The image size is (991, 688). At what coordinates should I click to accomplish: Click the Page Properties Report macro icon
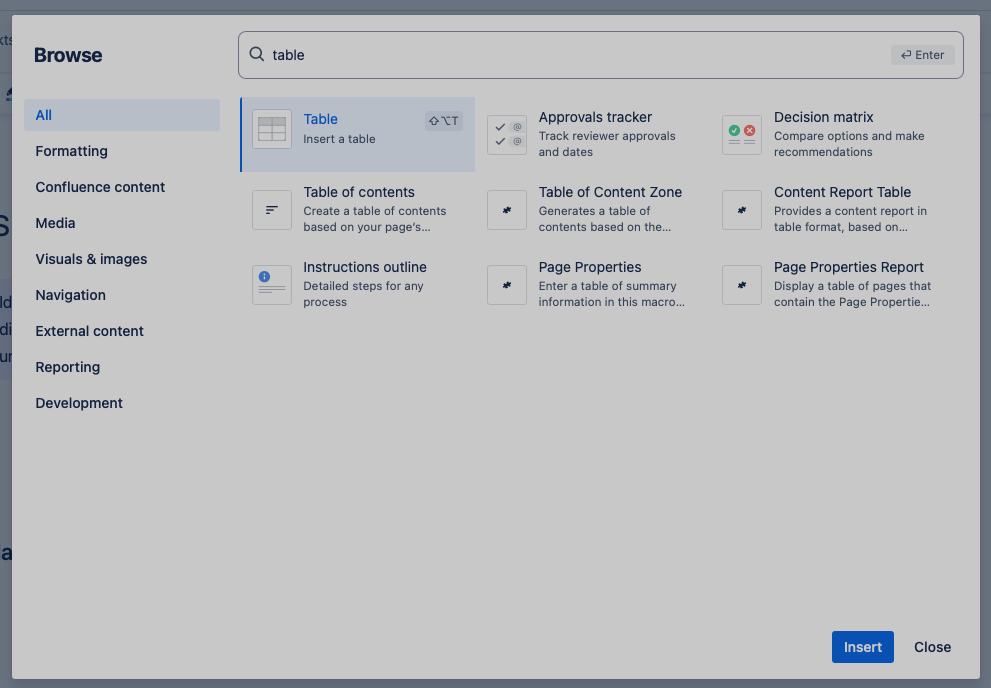click(x=742, y=285)
